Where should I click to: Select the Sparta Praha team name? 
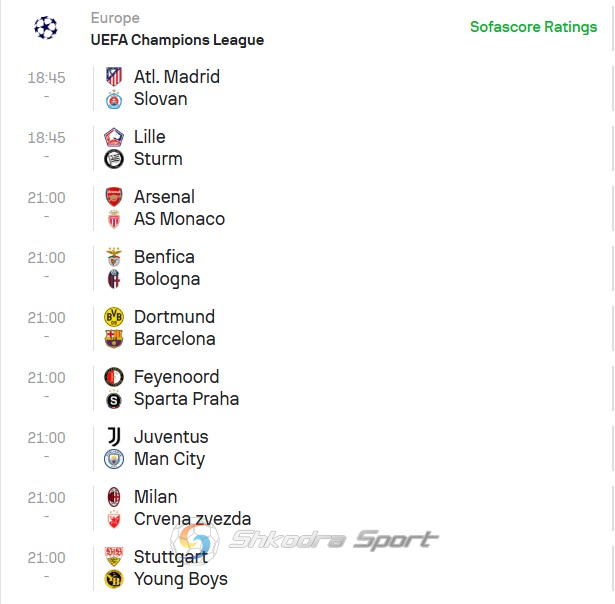tap(186, 399)
